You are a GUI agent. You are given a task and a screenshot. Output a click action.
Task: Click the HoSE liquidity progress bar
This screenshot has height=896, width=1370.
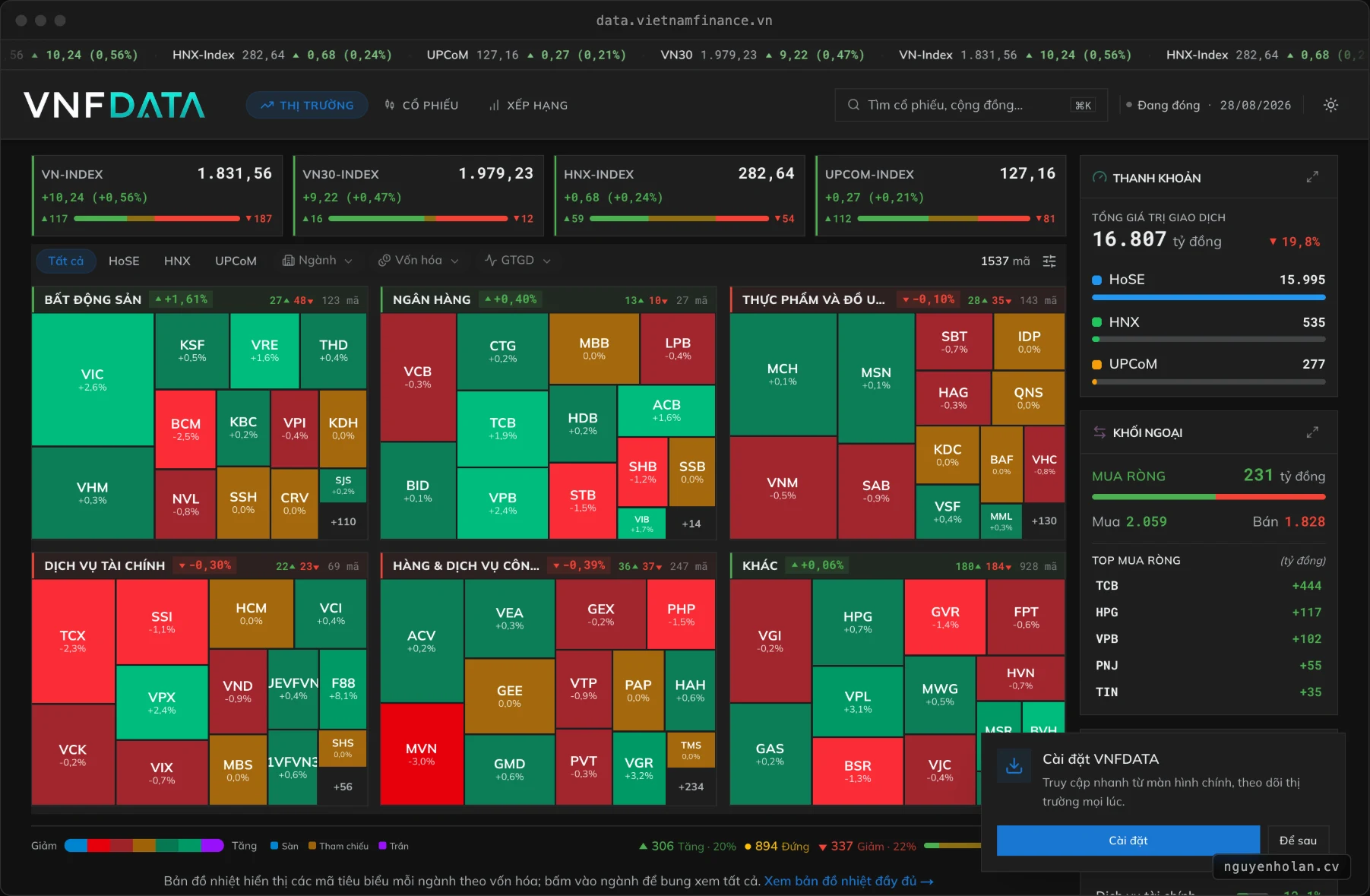coord(1209,297)
